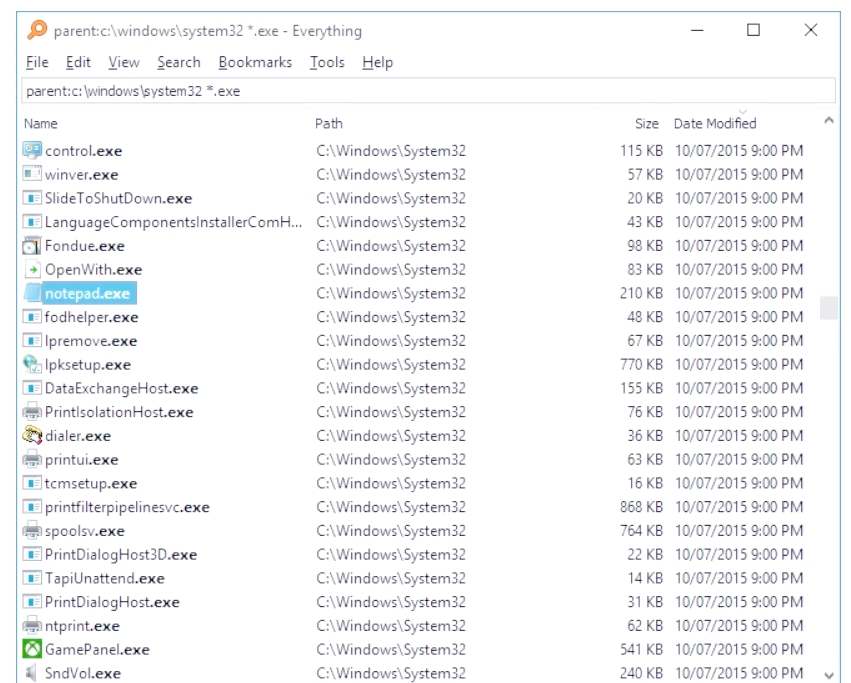Screen dimensions: 851x683
Task: Click the scrollbar up arrow
Action: tap(829, 121)
